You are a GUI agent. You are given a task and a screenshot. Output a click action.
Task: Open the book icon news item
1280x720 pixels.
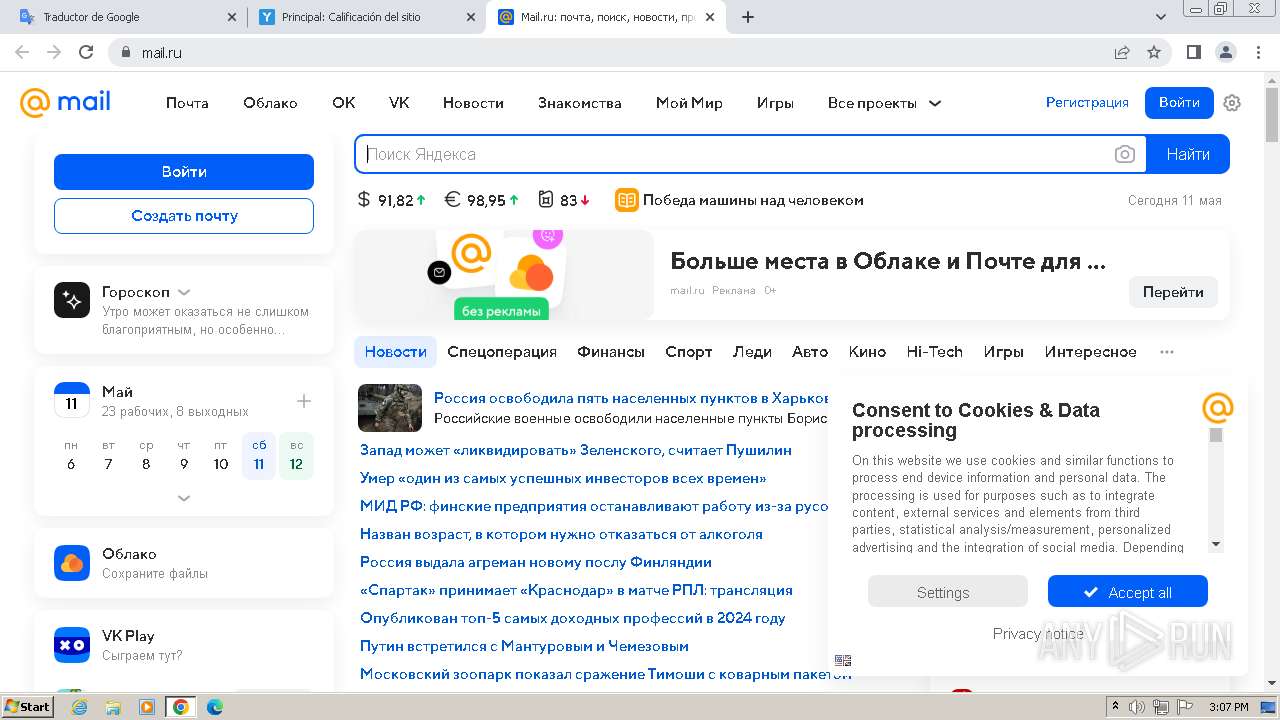pos(627,200)
